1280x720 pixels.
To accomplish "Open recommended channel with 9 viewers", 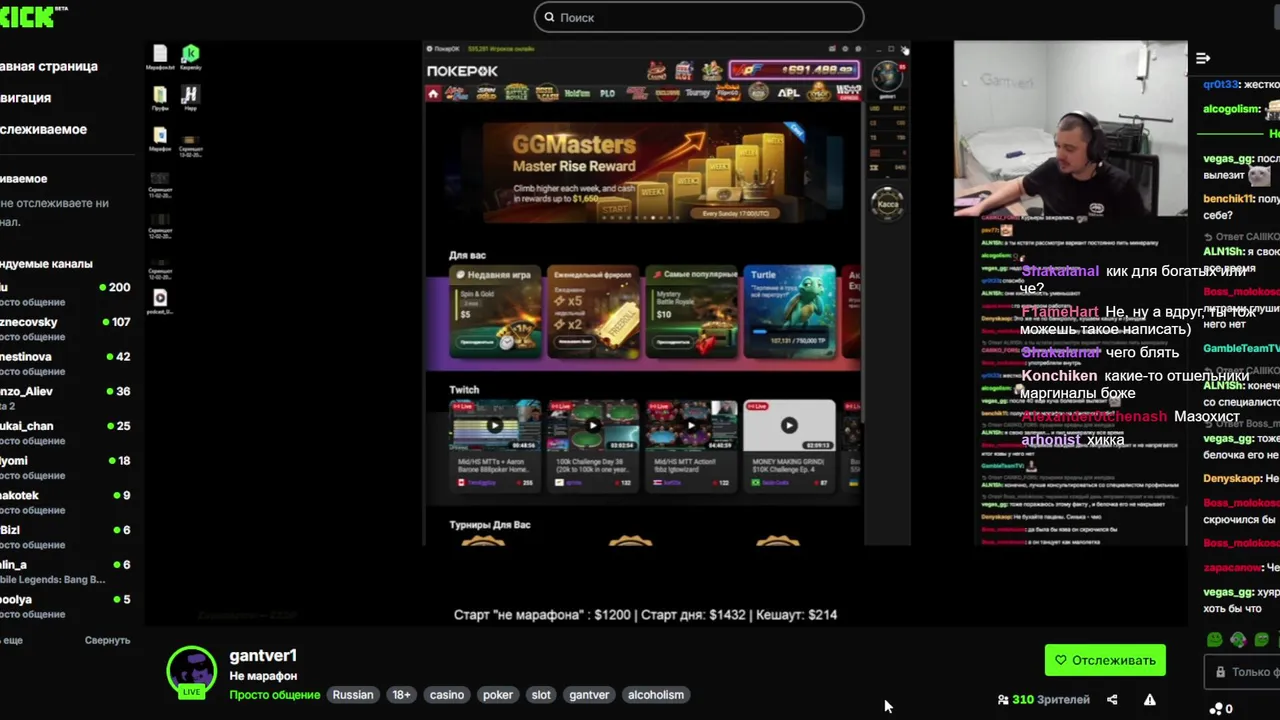I will pyautogui.click(x=66, y=502).
